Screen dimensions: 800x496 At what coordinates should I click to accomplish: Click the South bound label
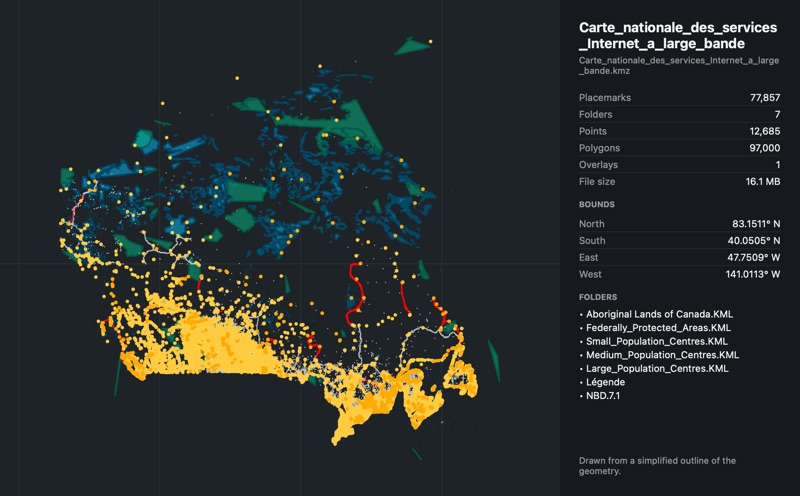point(592,241)
